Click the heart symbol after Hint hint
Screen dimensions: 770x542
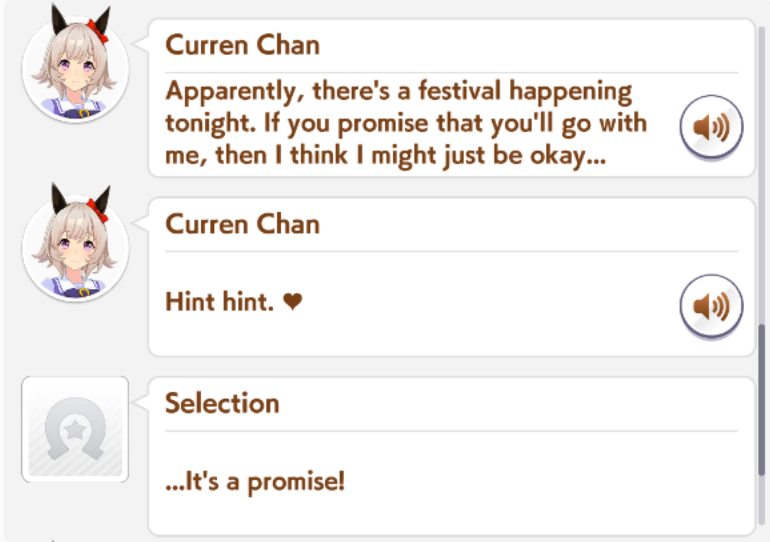(x=292, y=301)
